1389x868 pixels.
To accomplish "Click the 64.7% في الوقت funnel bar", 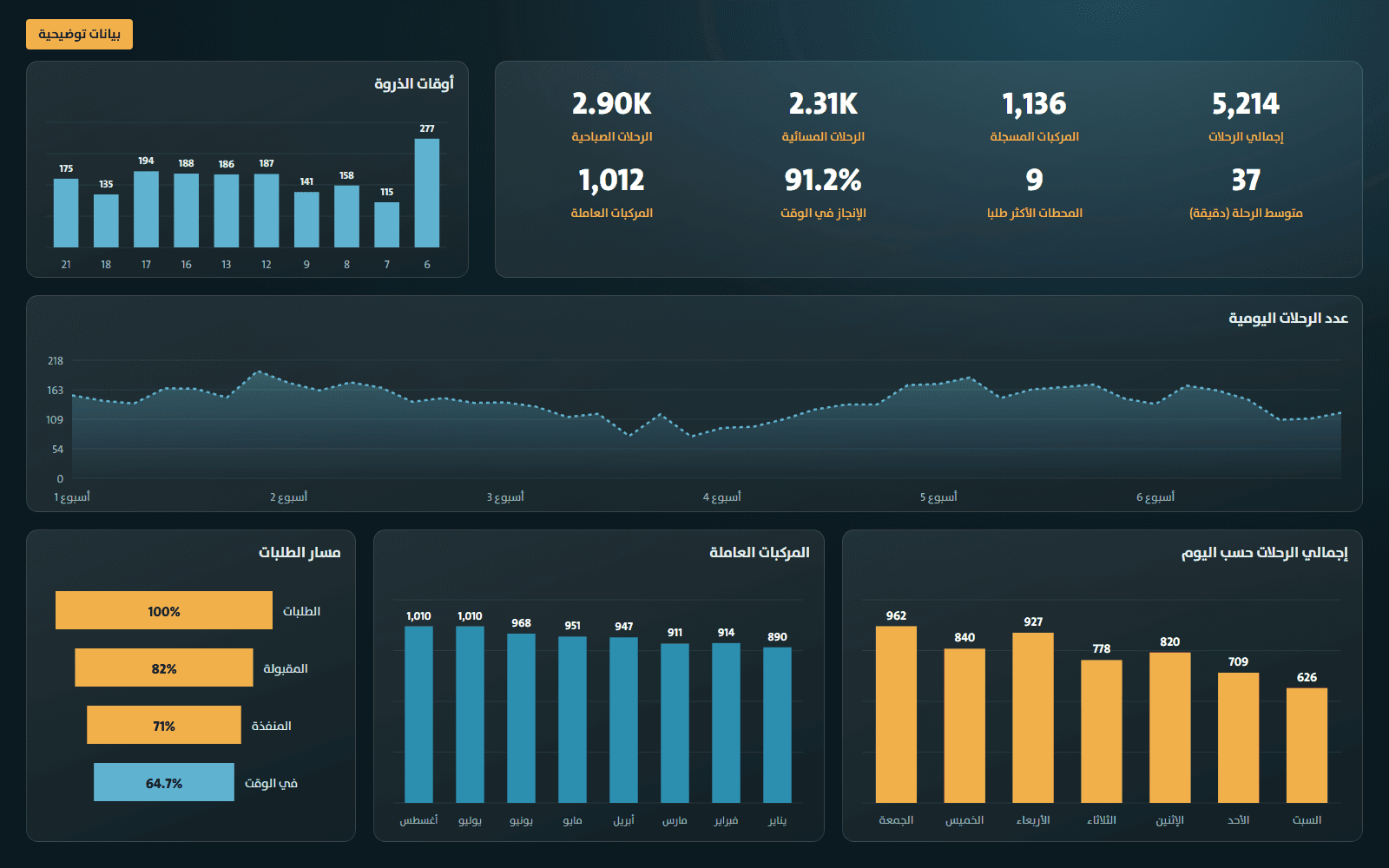I will coord(164,782).
